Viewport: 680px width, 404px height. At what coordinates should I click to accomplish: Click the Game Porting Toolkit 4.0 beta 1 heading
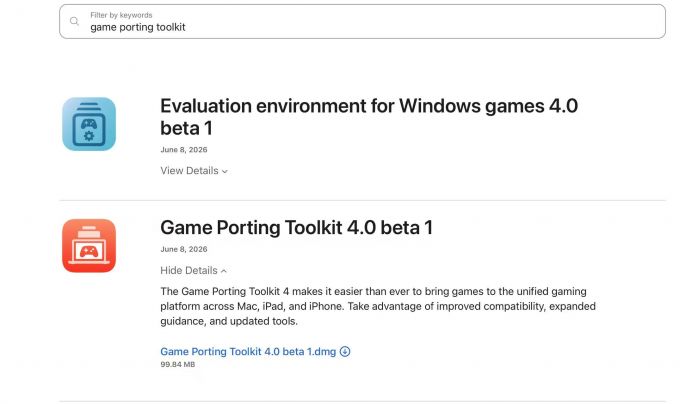pyautogui.click(x=297, y=228)
